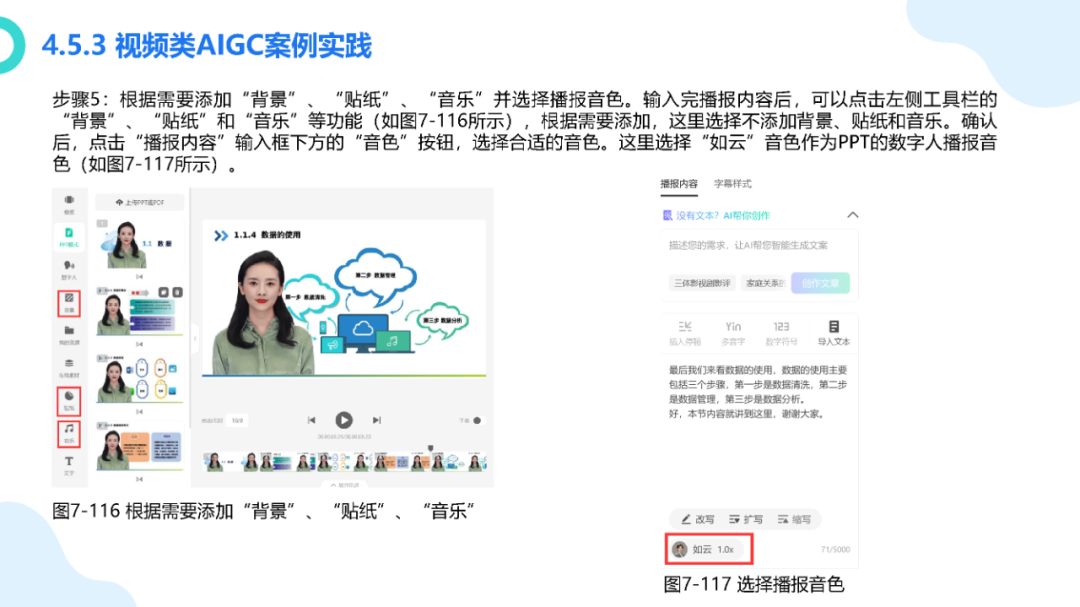Select the PPT模式 sidebar icon
1080x607 pixels.
tap(69, 237)
